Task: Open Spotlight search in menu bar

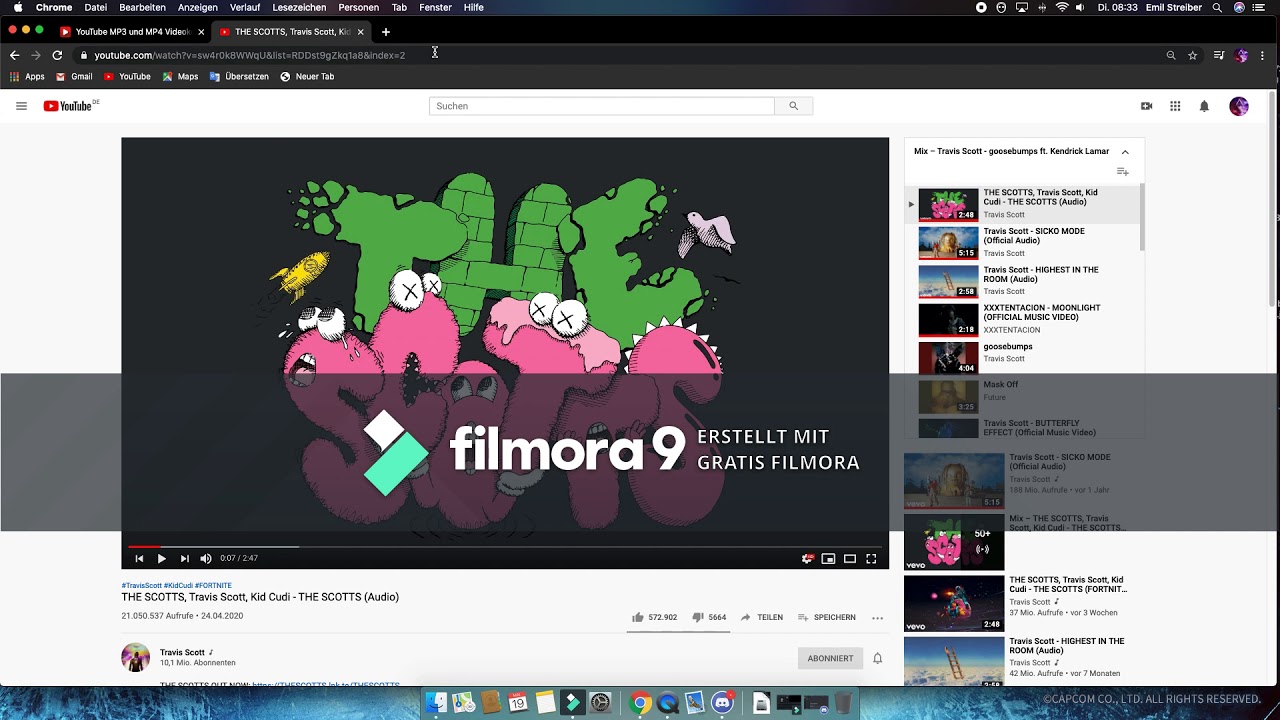Action: (1217, 7)
